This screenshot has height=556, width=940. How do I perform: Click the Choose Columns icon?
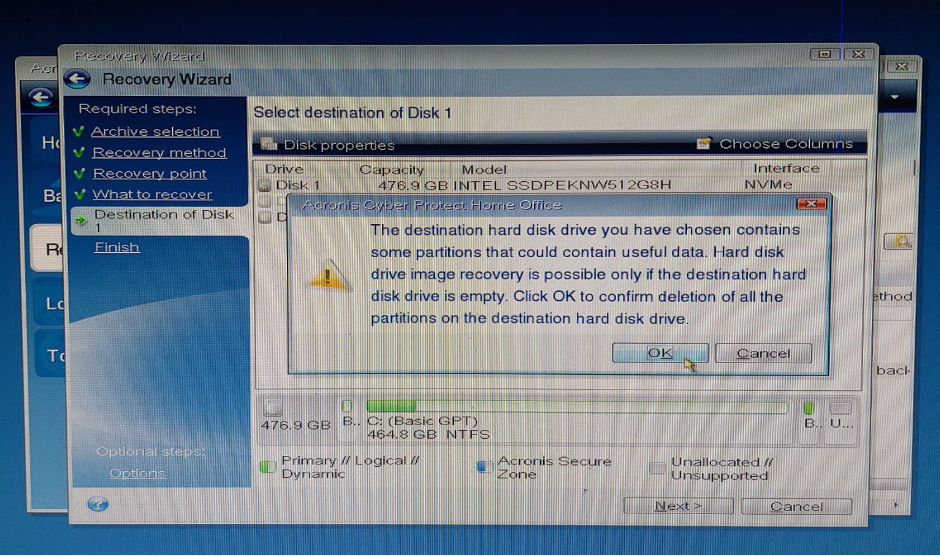click(704, 144)
